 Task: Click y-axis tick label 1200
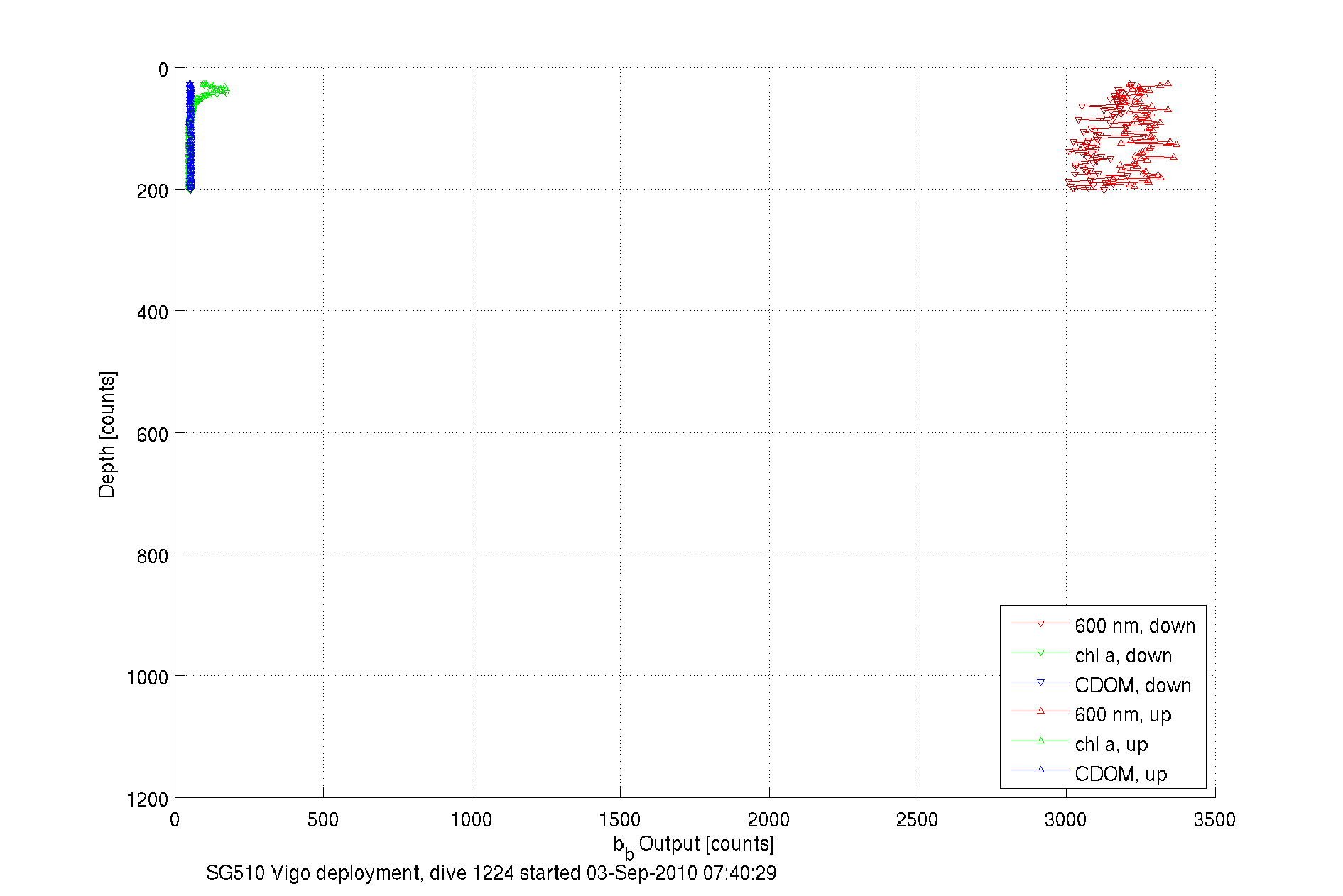[148, 800]
